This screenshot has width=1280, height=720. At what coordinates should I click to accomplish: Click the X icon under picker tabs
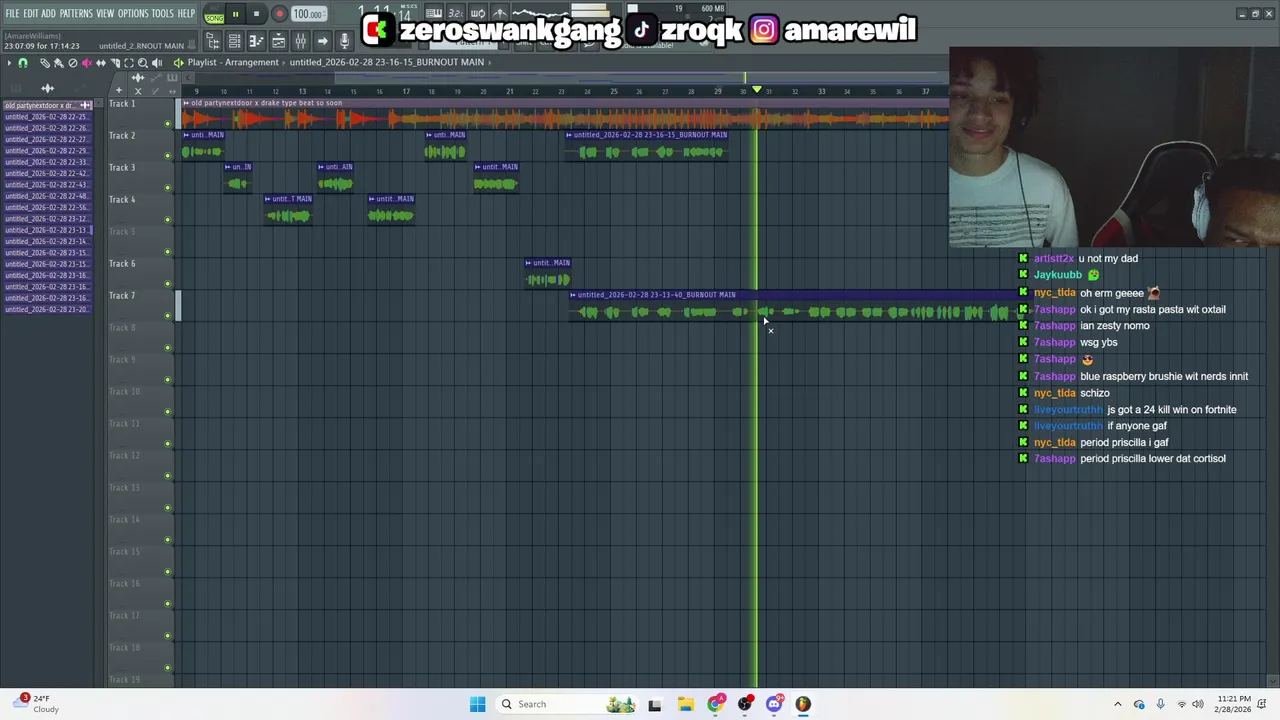coord(138,91)
